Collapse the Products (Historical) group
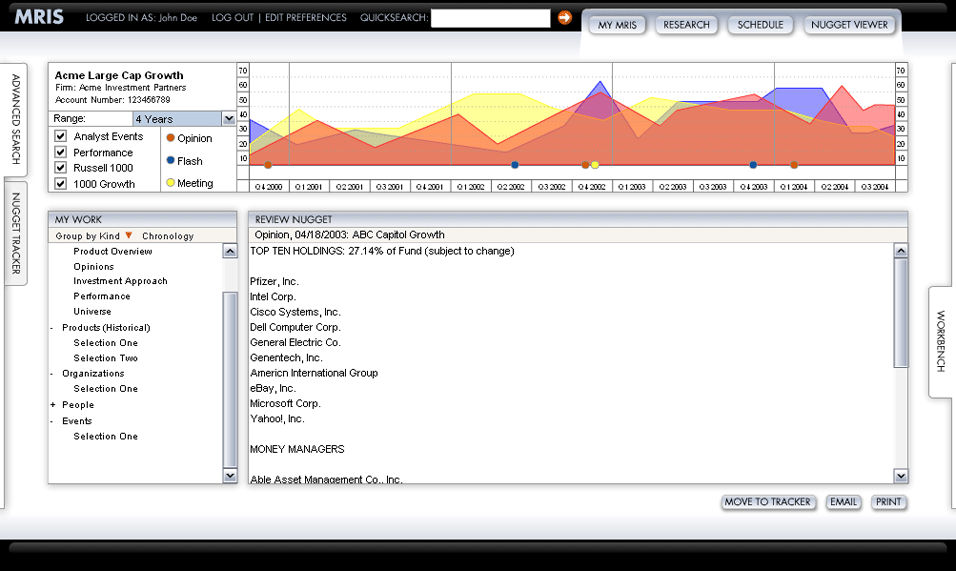 52,328
